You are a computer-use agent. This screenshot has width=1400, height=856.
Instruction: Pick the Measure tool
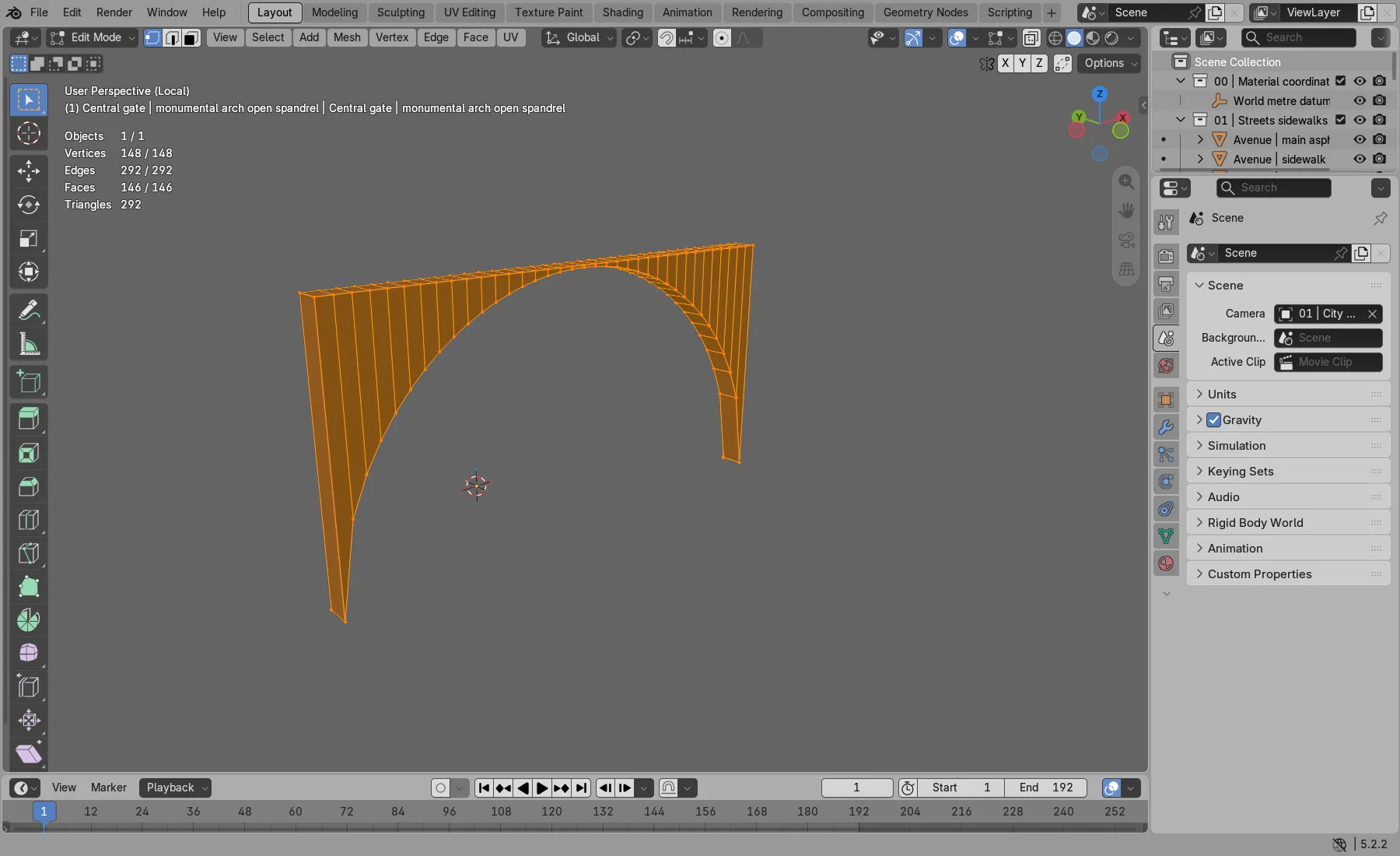click(x=29, y=344)
